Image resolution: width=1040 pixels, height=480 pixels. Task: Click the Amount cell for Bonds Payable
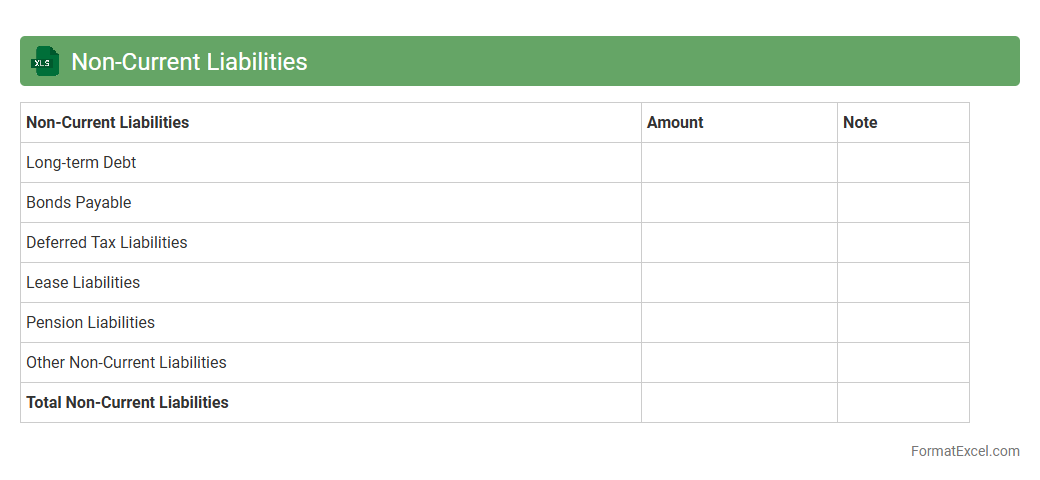coord(739,203)
